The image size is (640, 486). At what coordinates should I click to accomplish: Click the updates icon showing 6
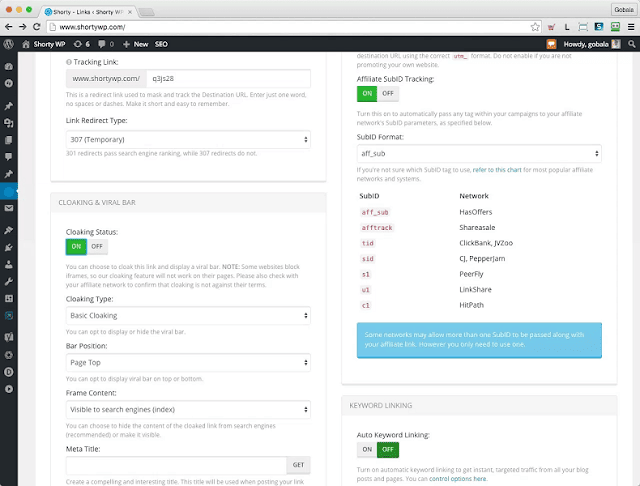[82, 44]
